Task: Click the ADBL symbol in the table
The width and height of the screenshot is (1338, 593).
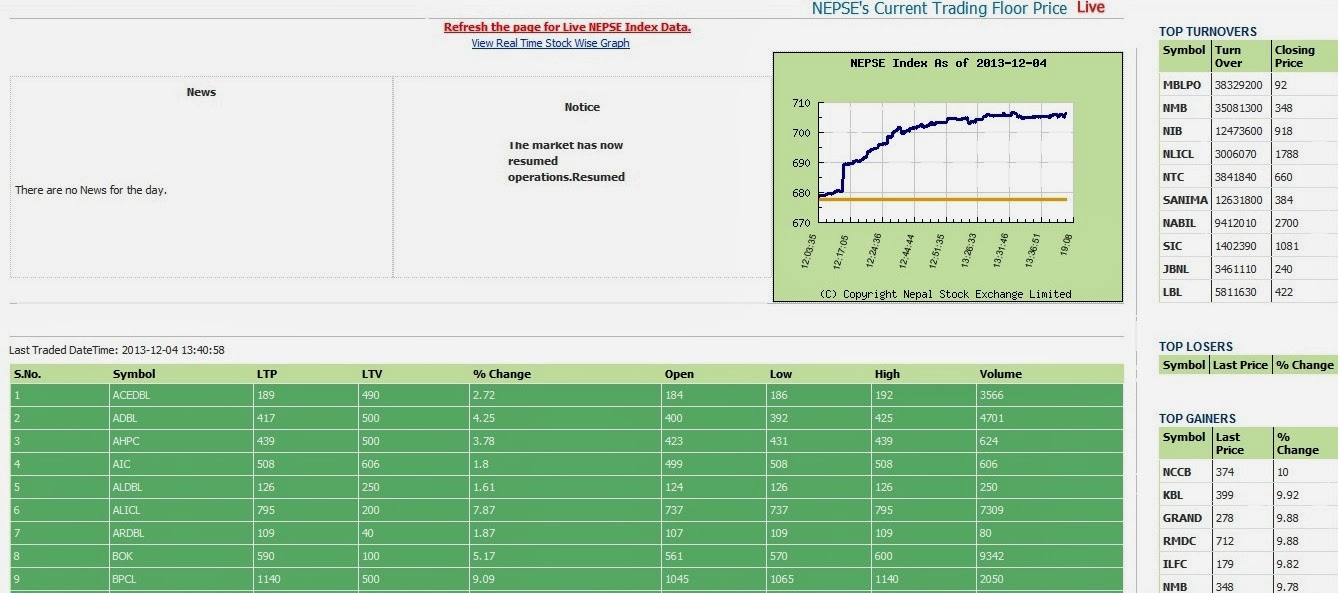Action: (x=125, y=418)
